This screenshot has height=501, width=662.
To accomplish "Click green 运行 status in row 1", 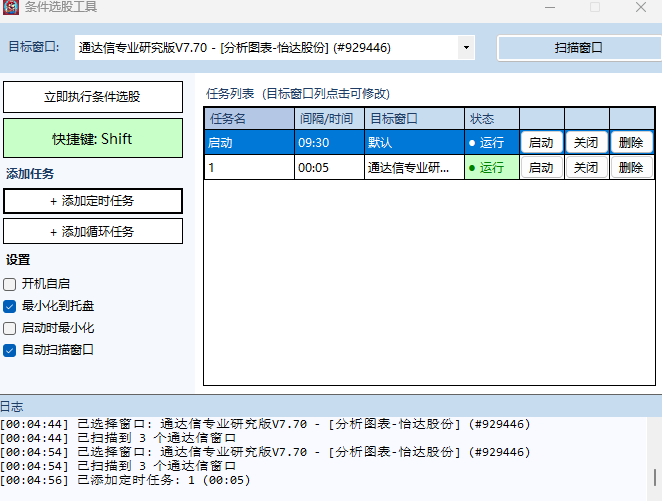I will 492,168.
